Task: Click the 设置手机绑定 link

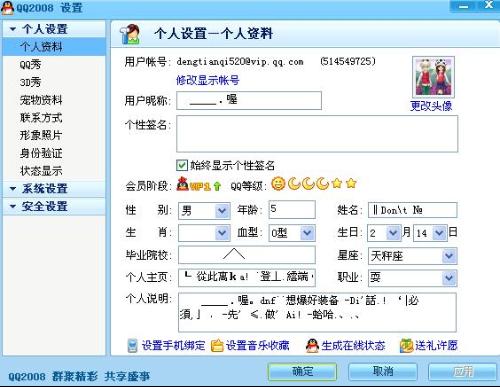Action: tap(173, 345)
